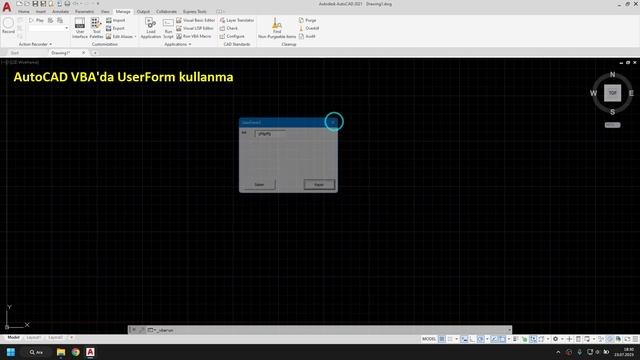Click the Workspace Switching gear in status bar

point(556,339)
